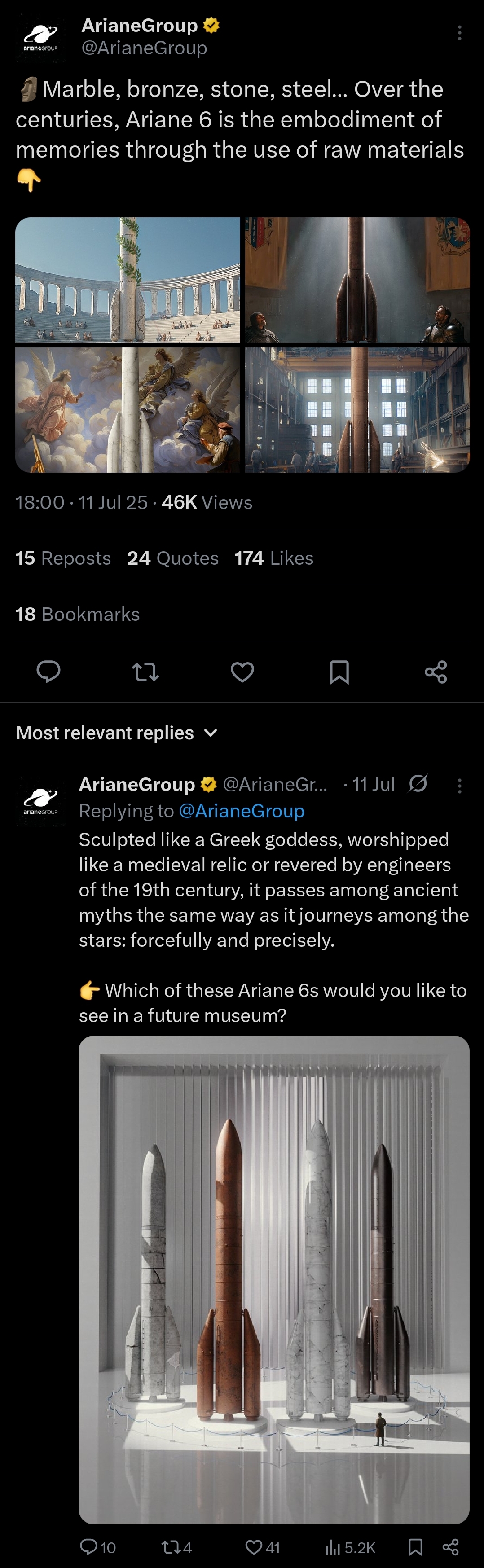
Task: Bookmark the ArianeGroup reply
Action: pyautogui.click(x=415, y=1547)
